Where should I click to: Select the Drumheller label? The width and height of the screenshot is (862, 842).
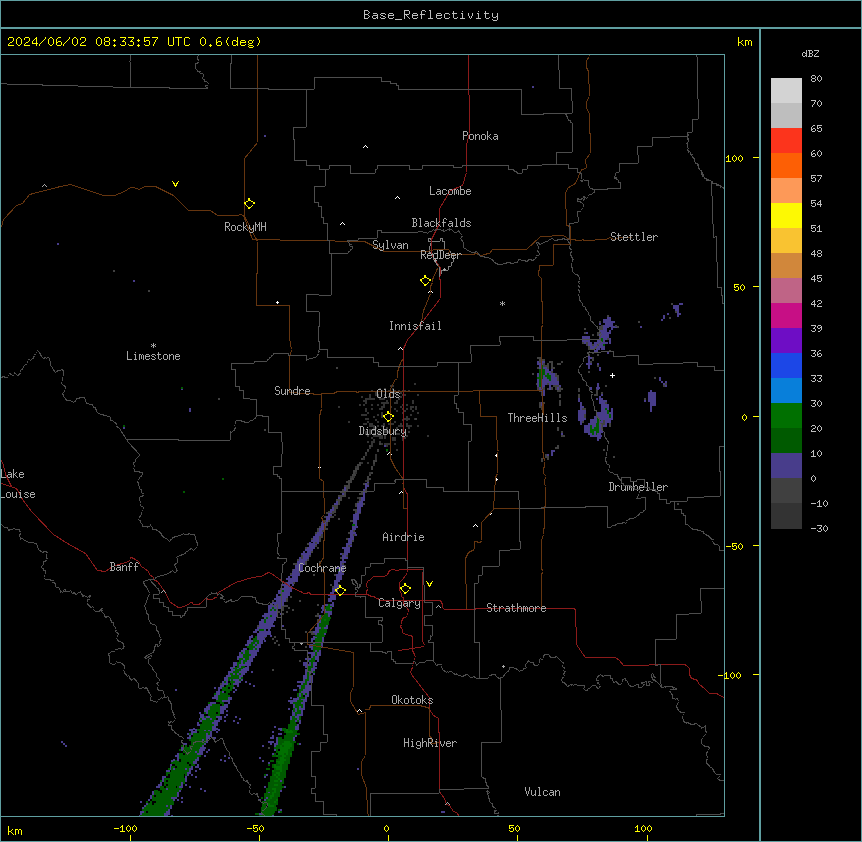coord(638,487)
